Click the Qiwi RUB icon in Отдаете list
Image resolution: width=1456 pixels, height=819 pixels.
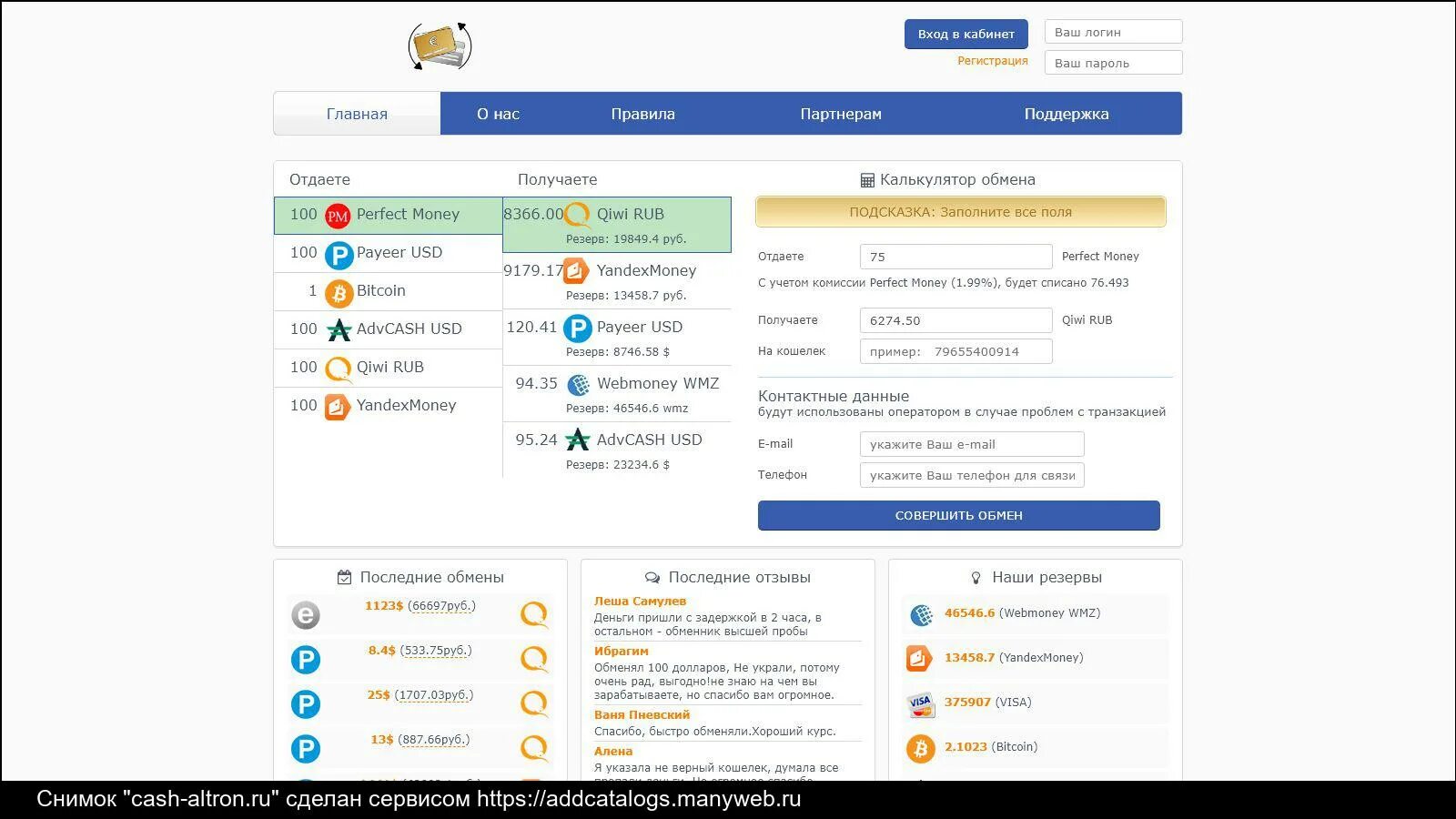339,369
